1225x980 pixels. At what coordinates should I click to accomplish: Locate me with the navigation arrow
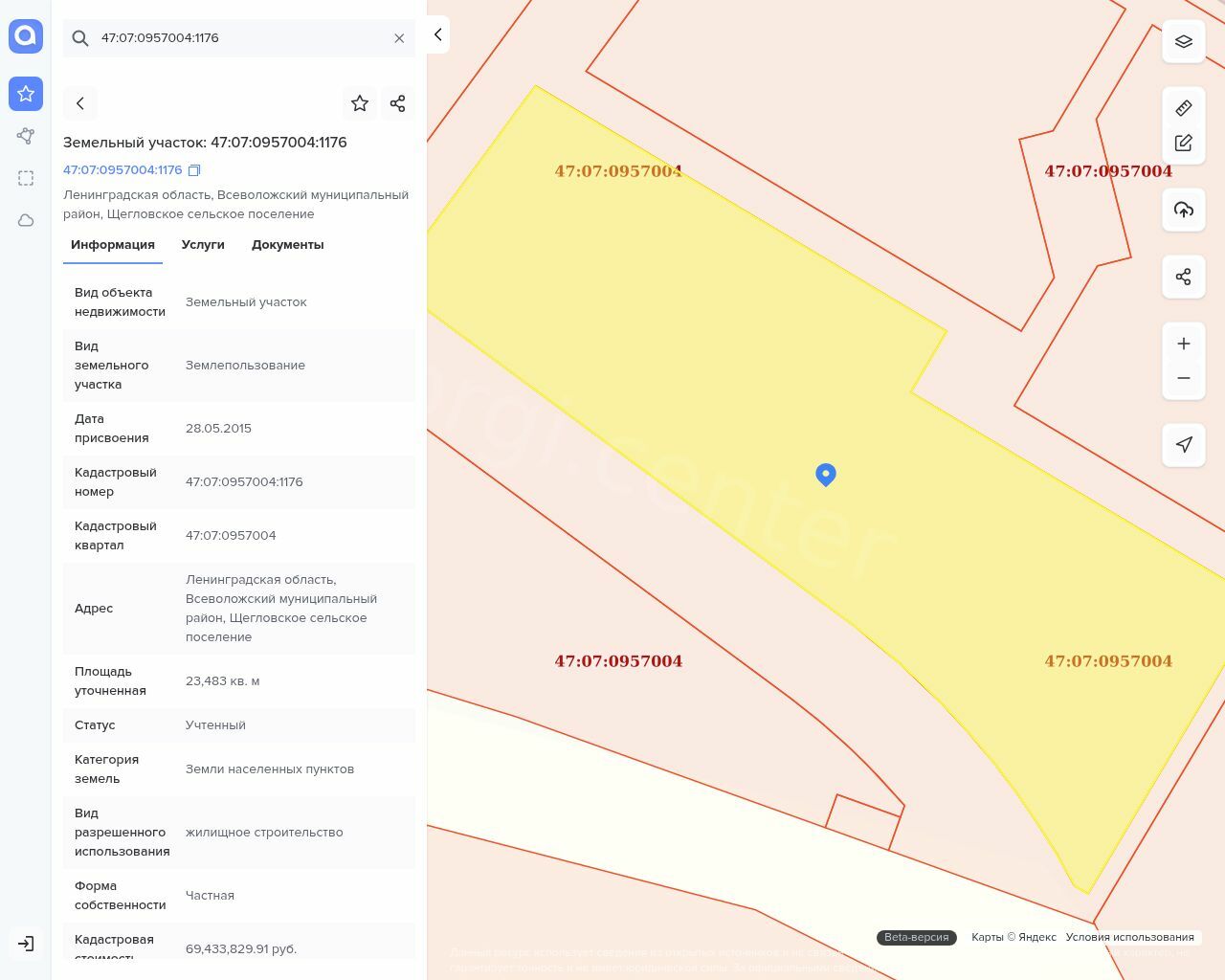tap(1183, 444)
